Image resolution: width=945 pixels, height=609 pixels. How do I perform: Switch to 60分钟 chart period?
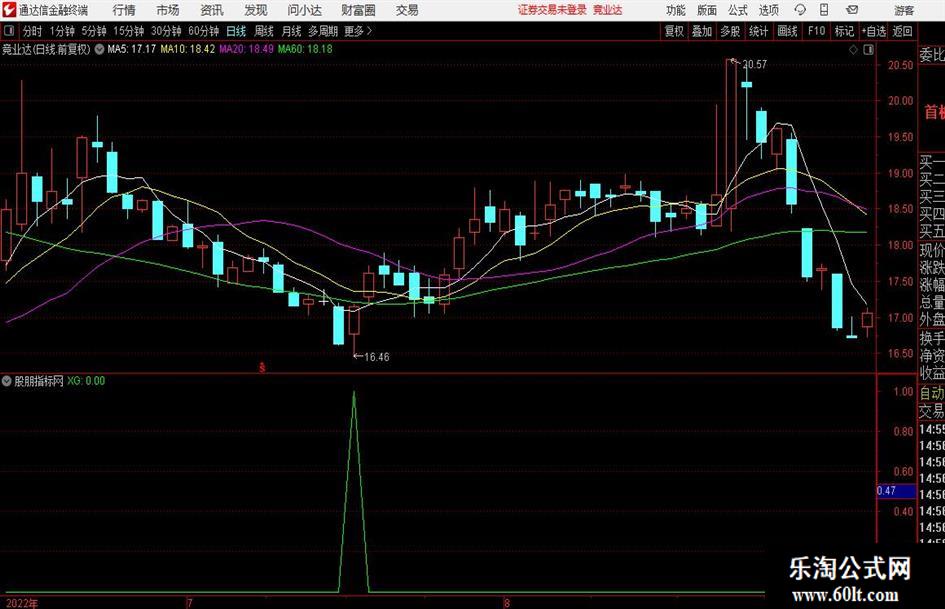[204, 31]
